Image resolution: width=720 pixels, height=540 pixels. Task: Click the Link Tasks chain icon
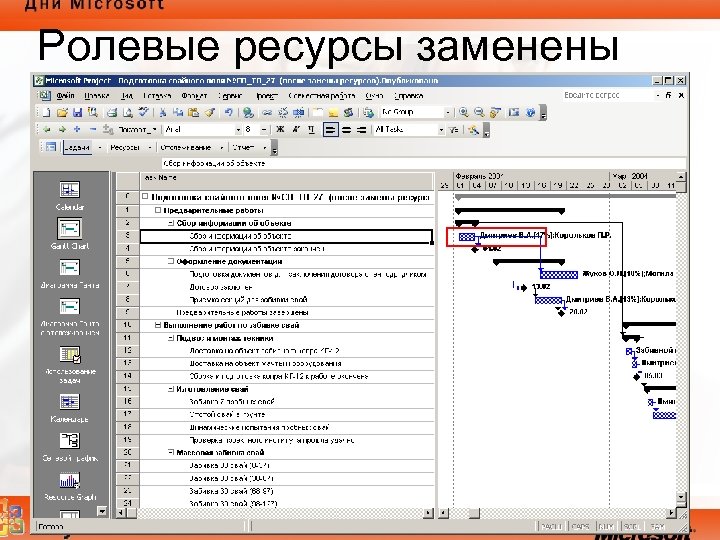click(x=267, y=112)
